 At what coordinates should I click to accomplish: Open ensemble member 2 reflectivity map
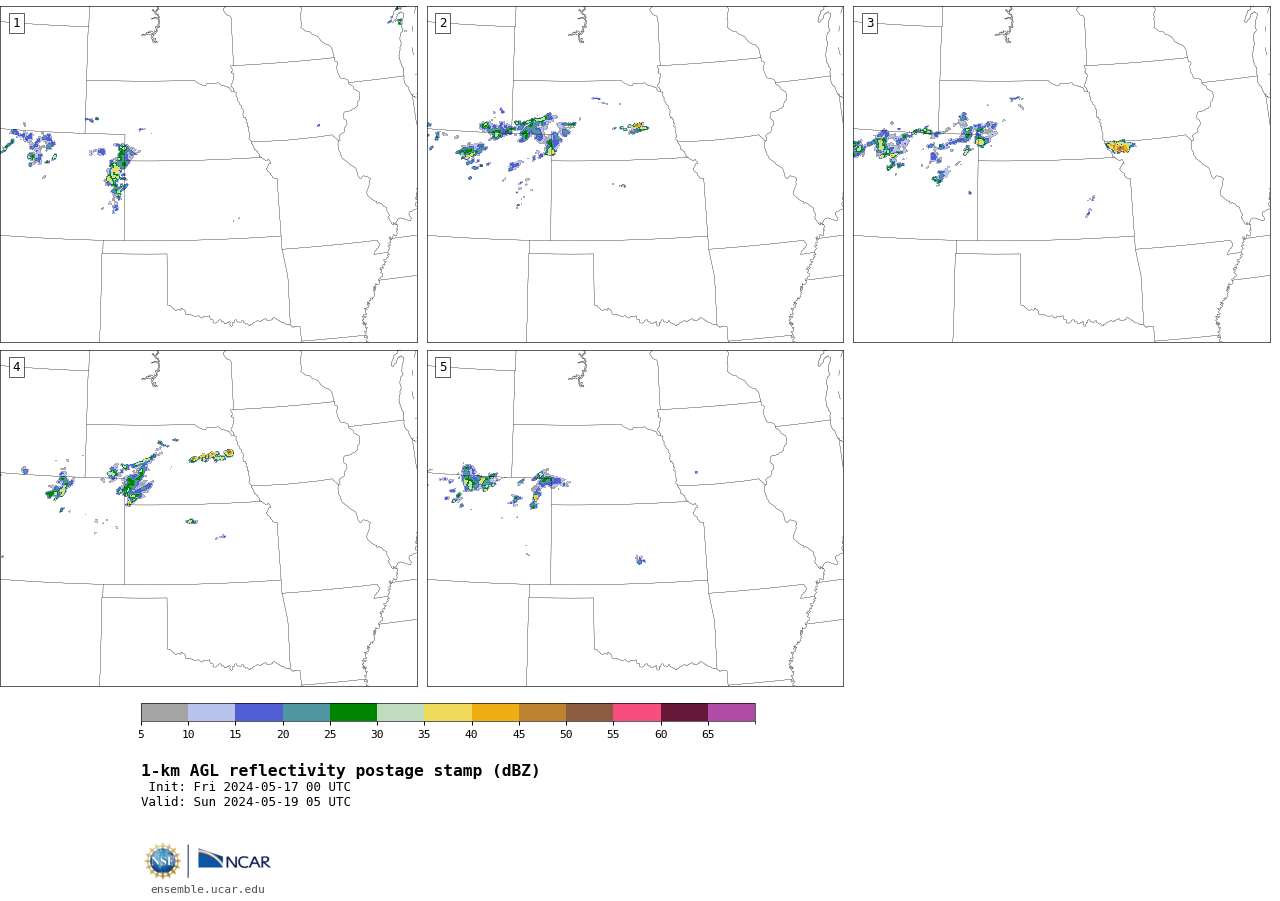click(x=635, y=174)
